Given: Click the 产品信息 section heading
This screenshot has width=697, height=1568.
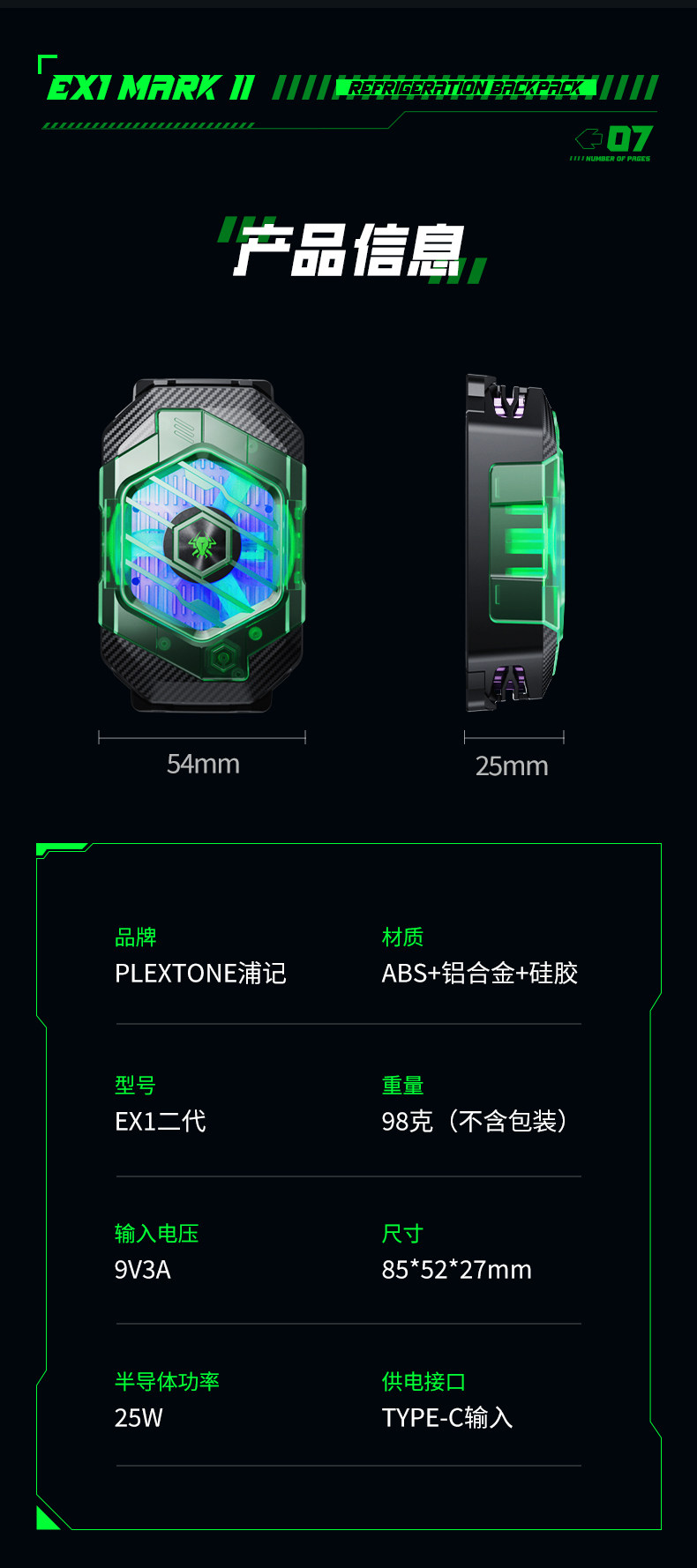Looking at the screenshot, I should pos(349,250).
